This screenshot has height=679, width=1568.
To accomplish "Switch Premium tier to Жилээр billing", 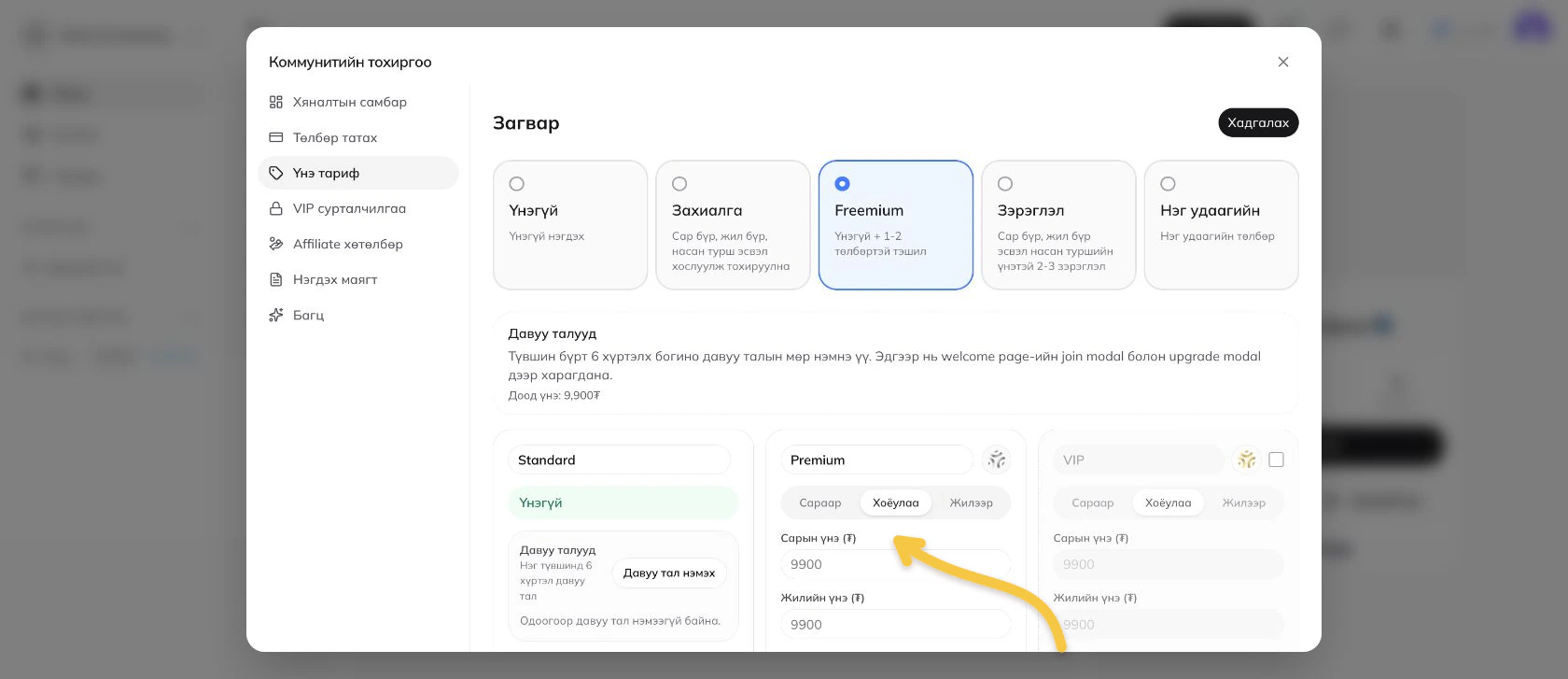I will (972, 502).
